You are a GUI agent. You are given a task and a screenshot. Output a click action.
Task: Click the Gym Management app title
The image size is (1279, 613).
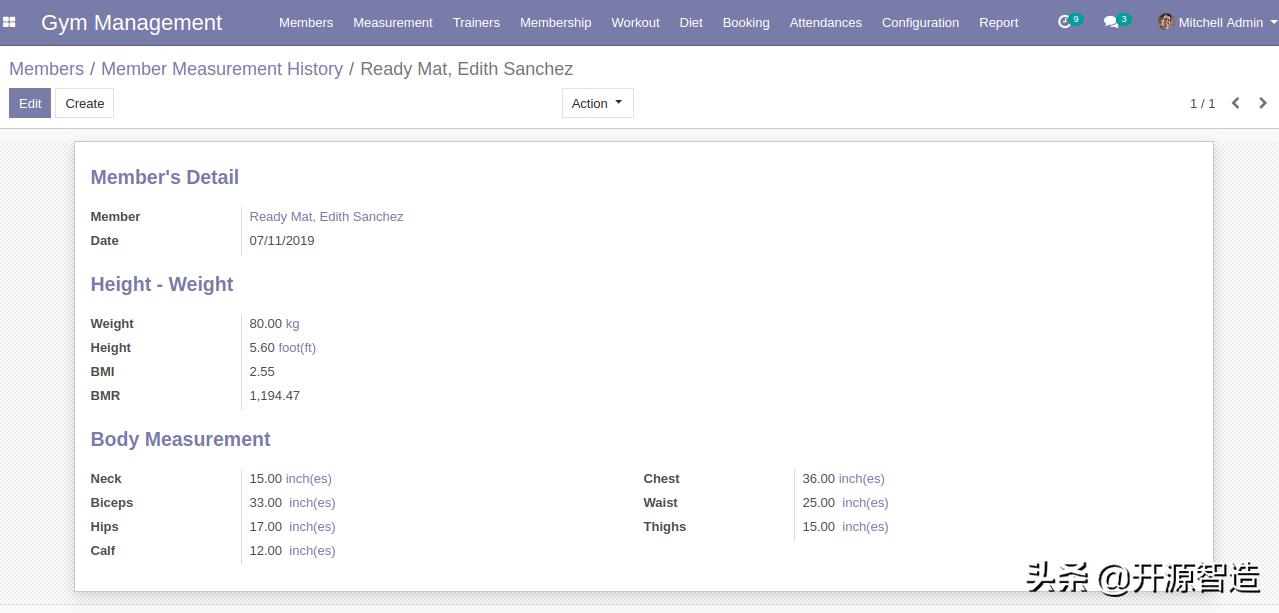pyautogui.click(x=132, y=22)
